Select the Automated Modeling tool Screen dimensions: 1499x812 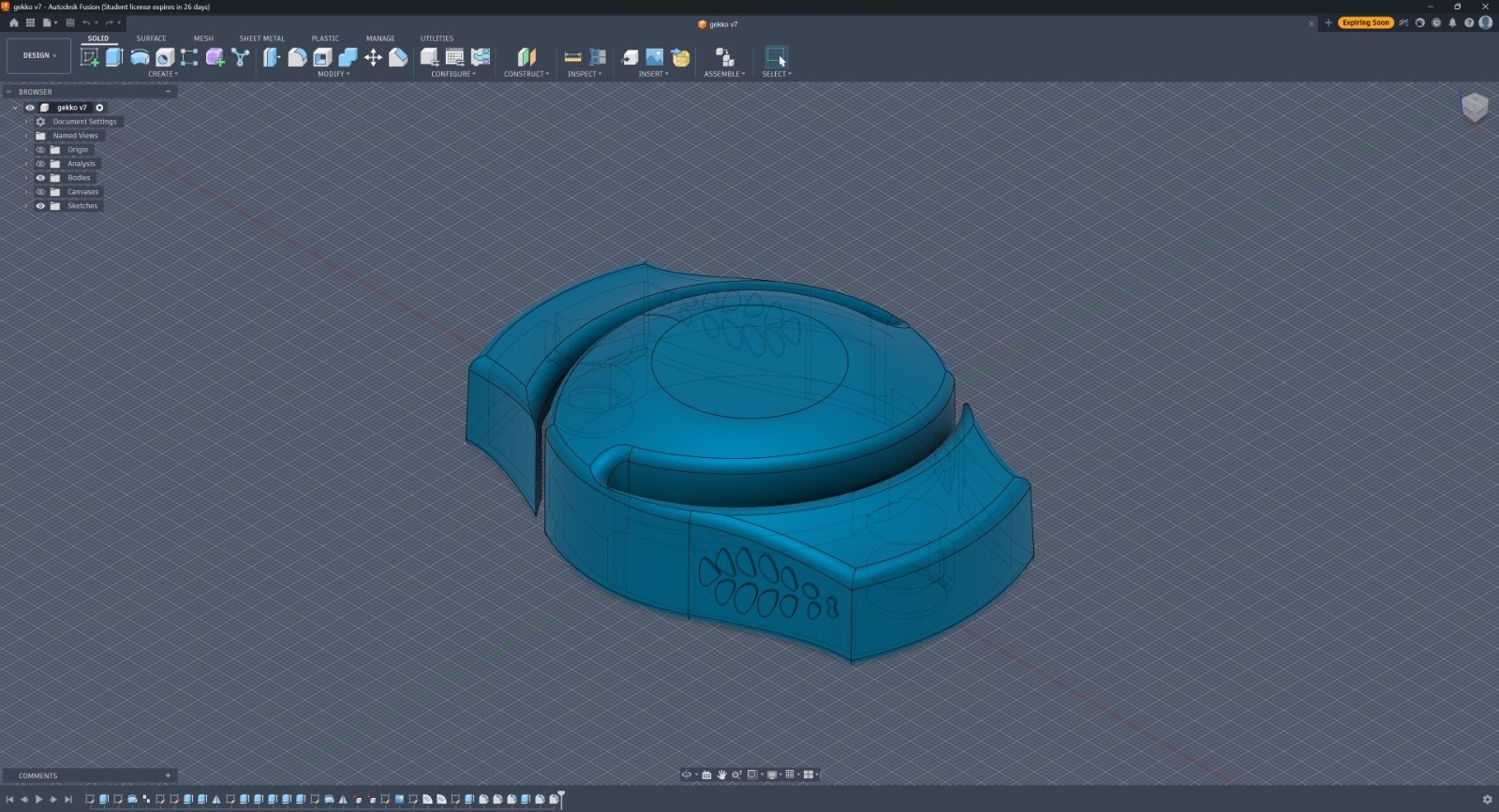coord(241,57)
